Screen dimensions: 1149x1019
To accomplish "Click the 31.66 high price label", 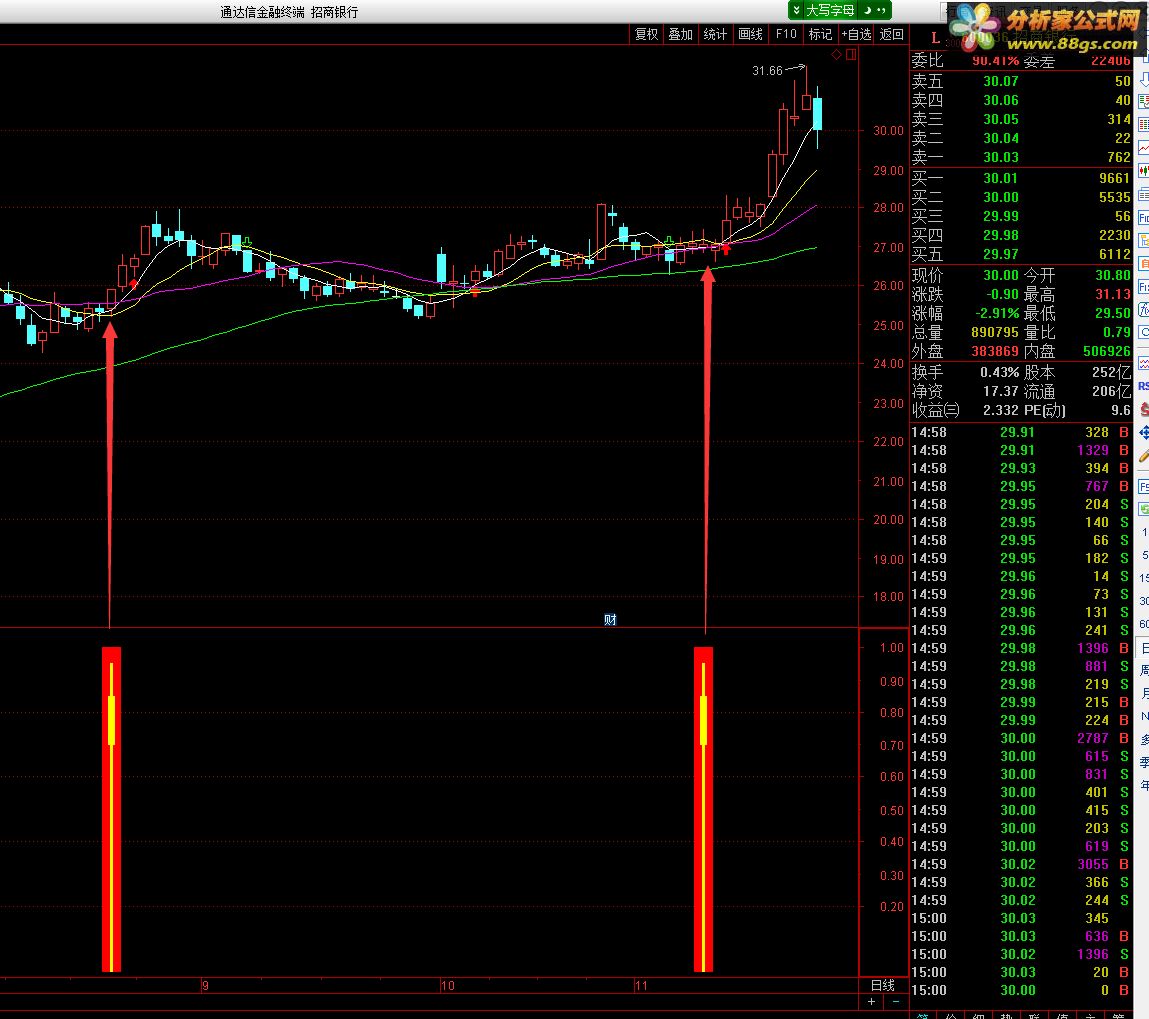I will tap(767, 70).
